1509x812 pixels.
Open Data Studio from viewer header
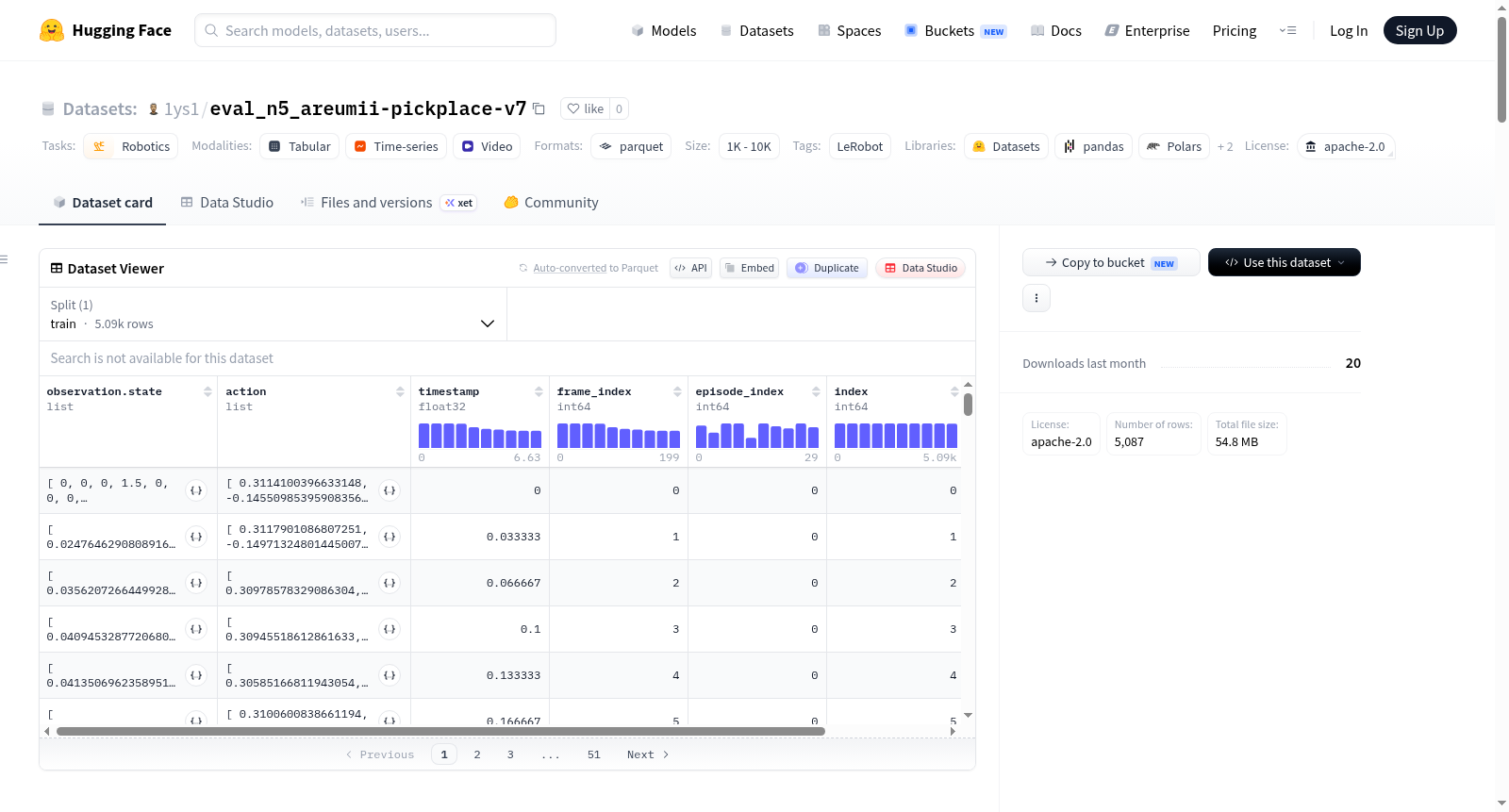pyautogui.click(x=920, y=268)
